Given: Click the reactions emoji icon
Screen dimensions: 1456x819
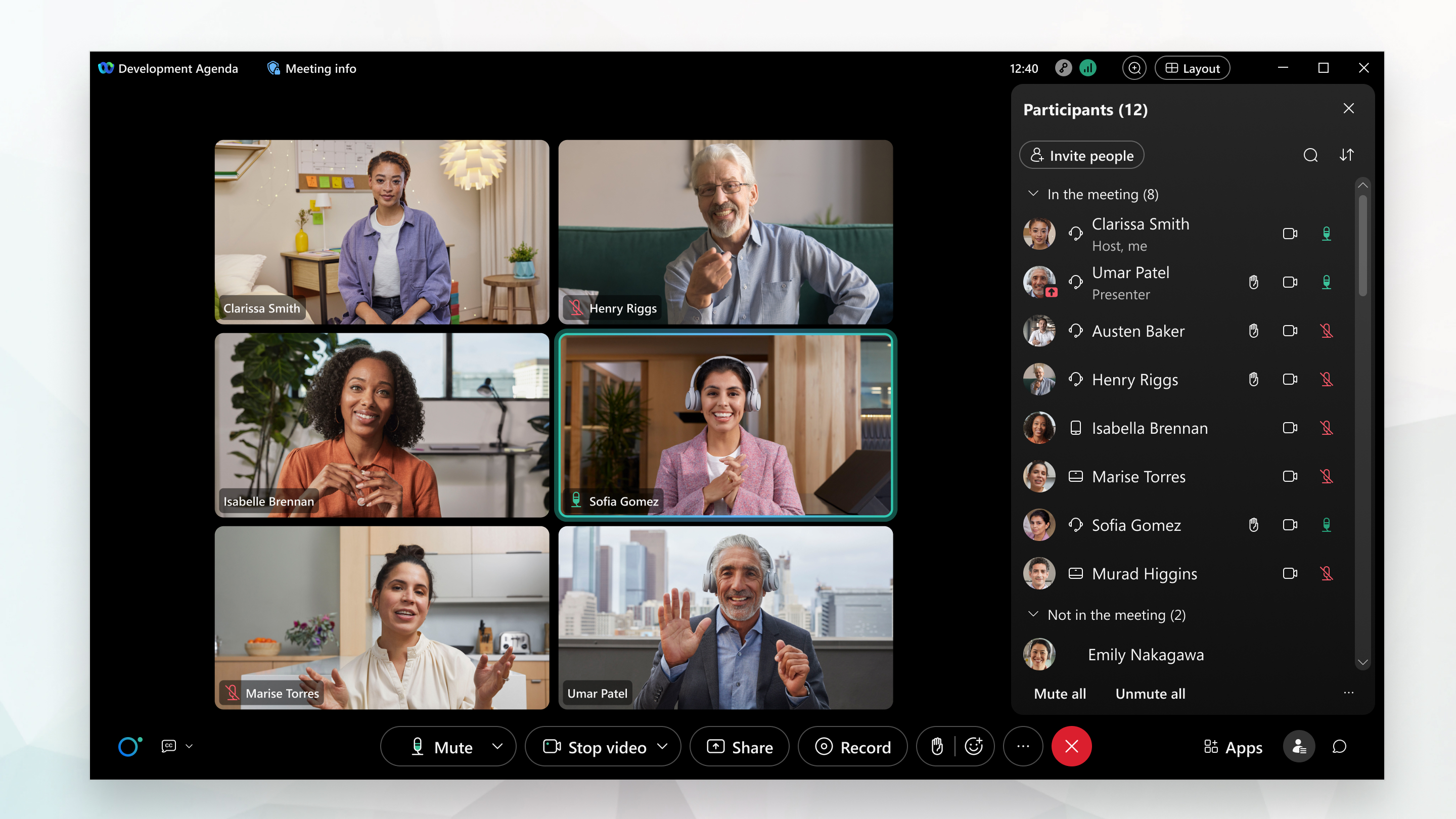Looking at the screenshot, I should [975, 746].
